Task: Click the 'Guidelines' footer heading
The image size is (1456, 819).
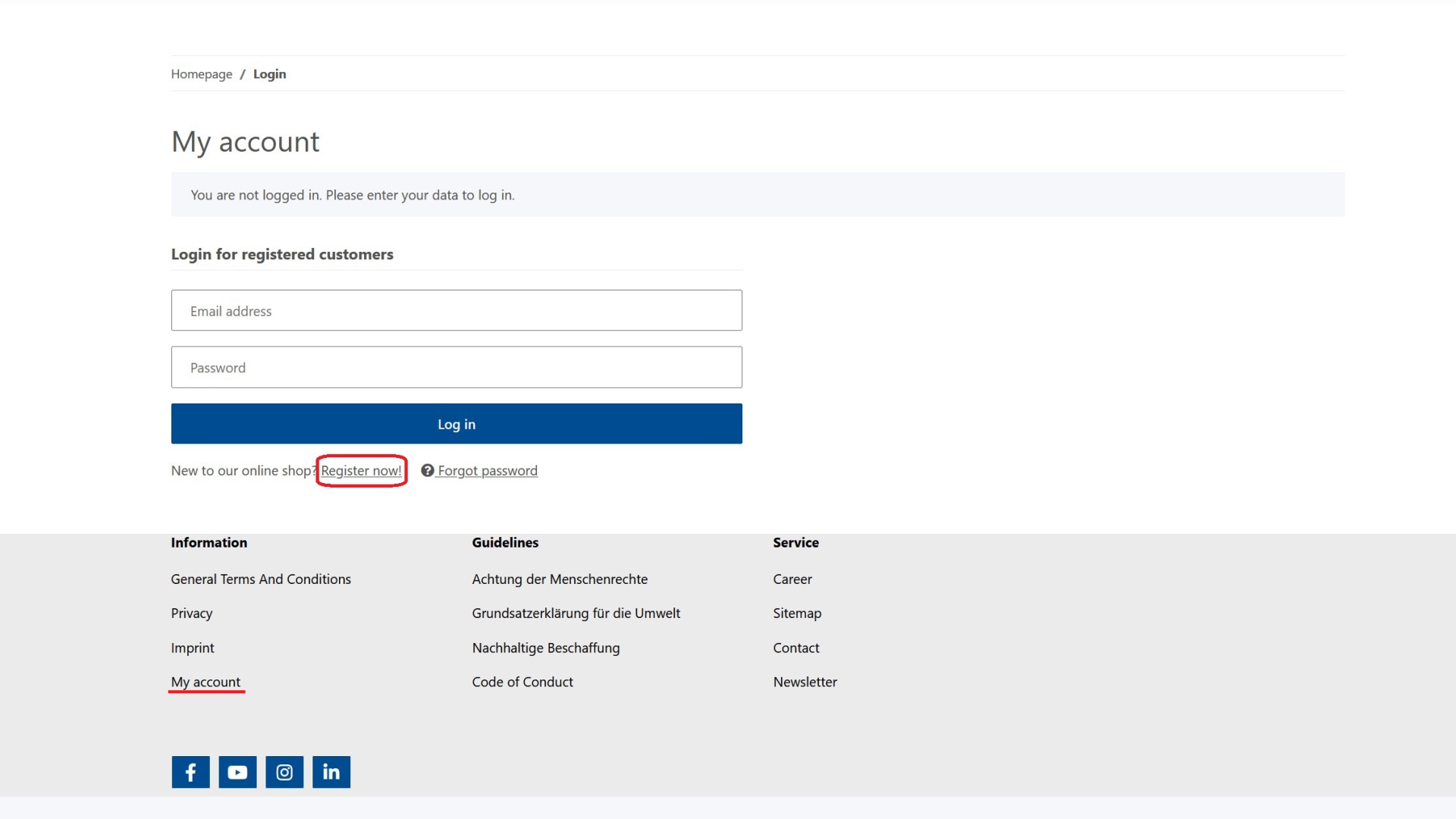Action: click(505, 542)
